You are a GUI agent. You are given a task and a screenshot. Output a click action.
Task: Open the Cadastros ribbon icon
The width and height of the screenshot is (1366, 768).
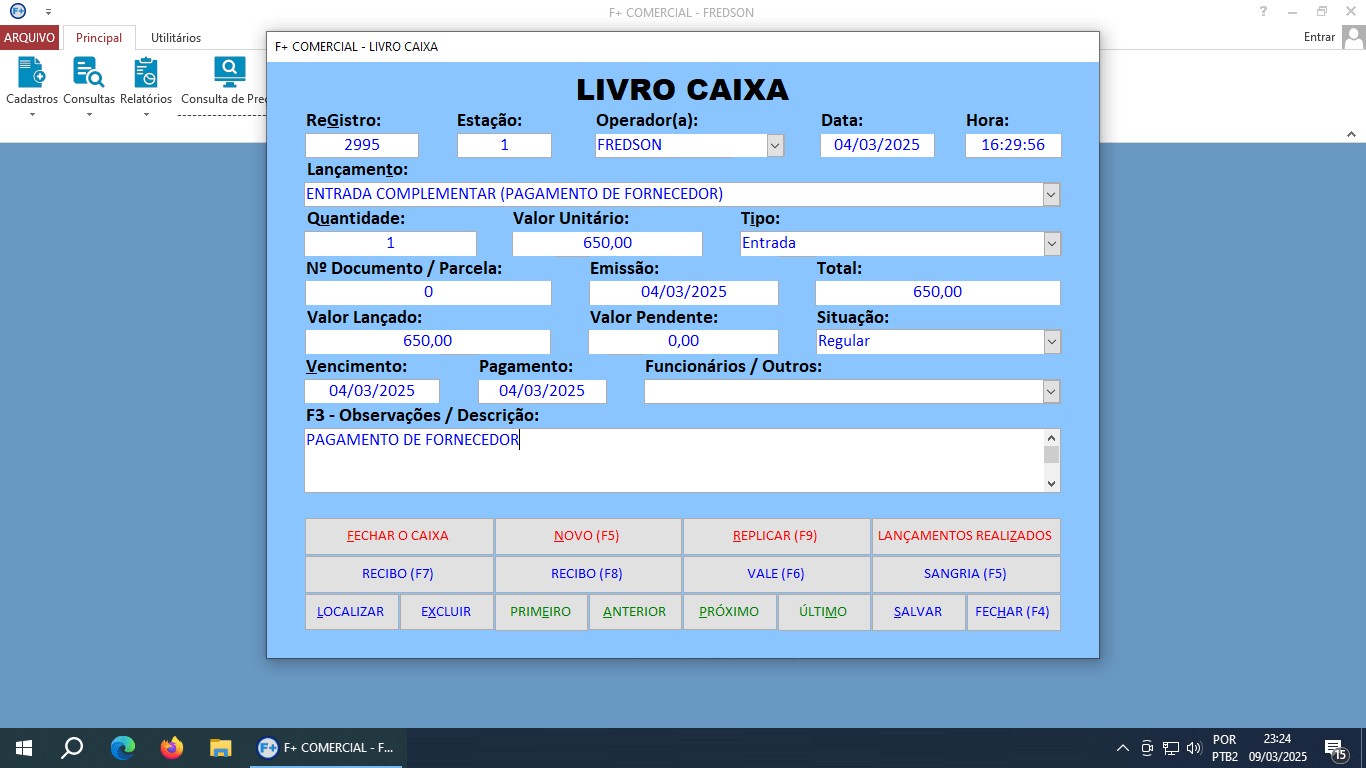32,85
